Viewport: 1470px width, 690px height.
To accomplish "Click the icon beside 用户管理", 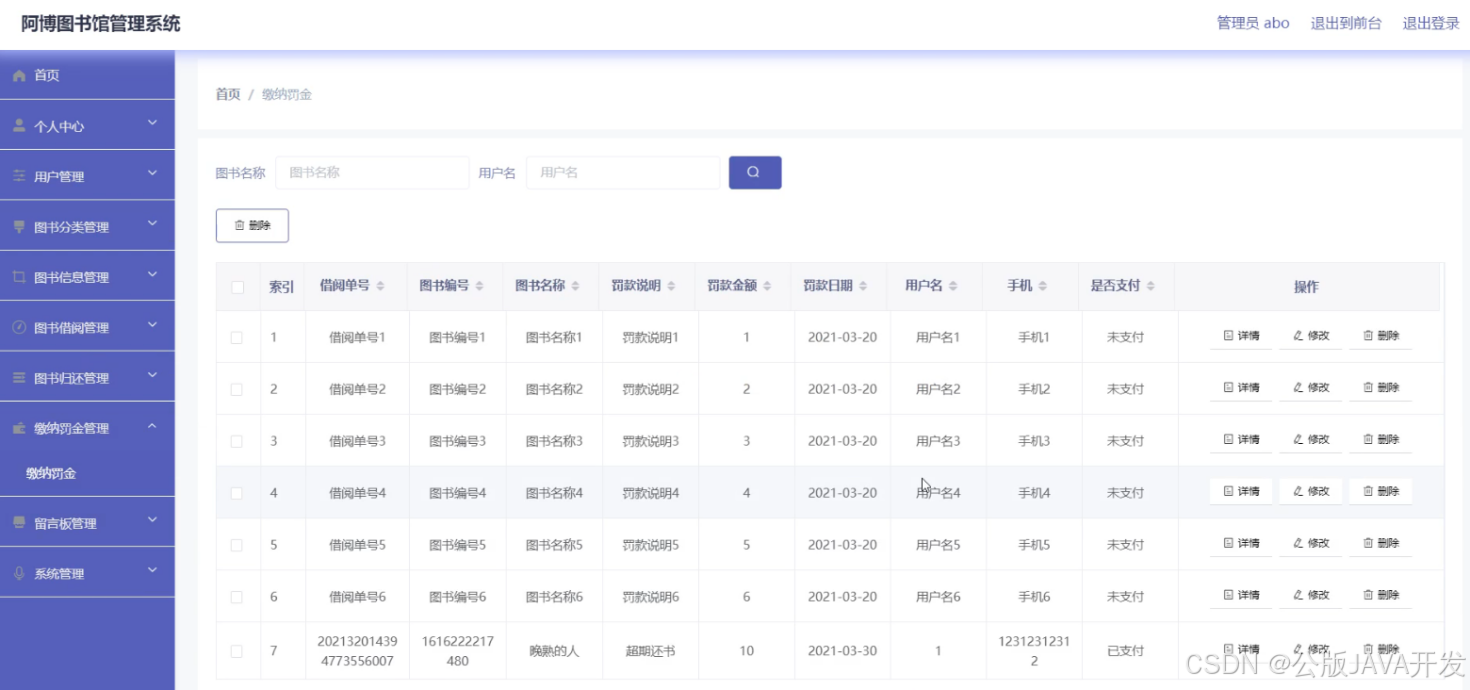I will [19, 176].
